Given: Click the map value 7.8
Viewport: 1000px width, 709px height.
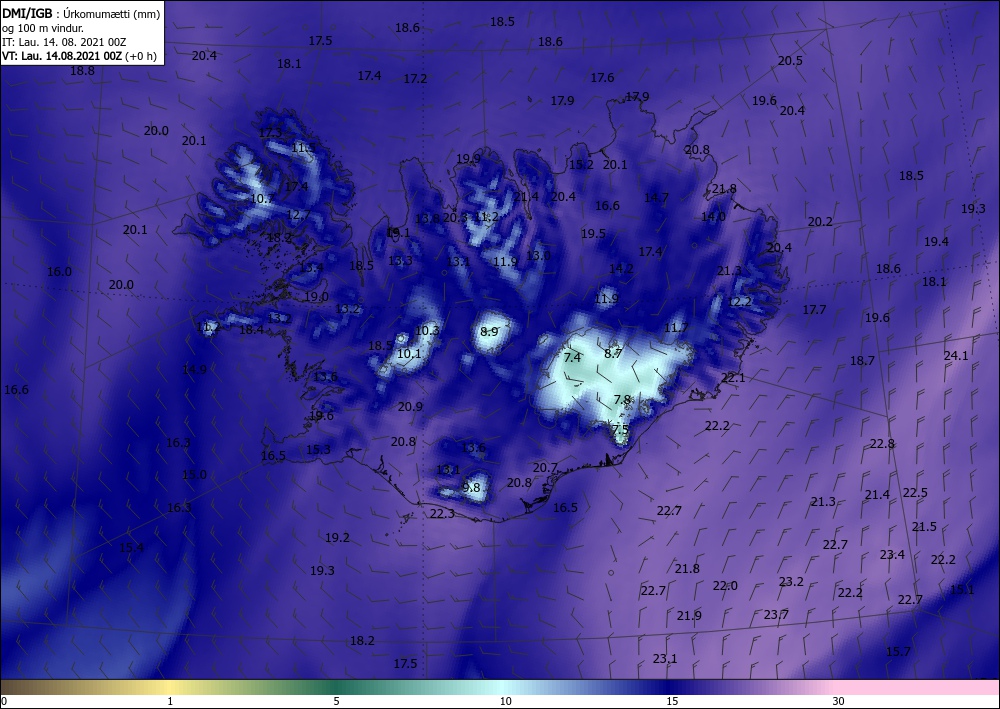Looking at the screenshot, I should coord(622,400).
